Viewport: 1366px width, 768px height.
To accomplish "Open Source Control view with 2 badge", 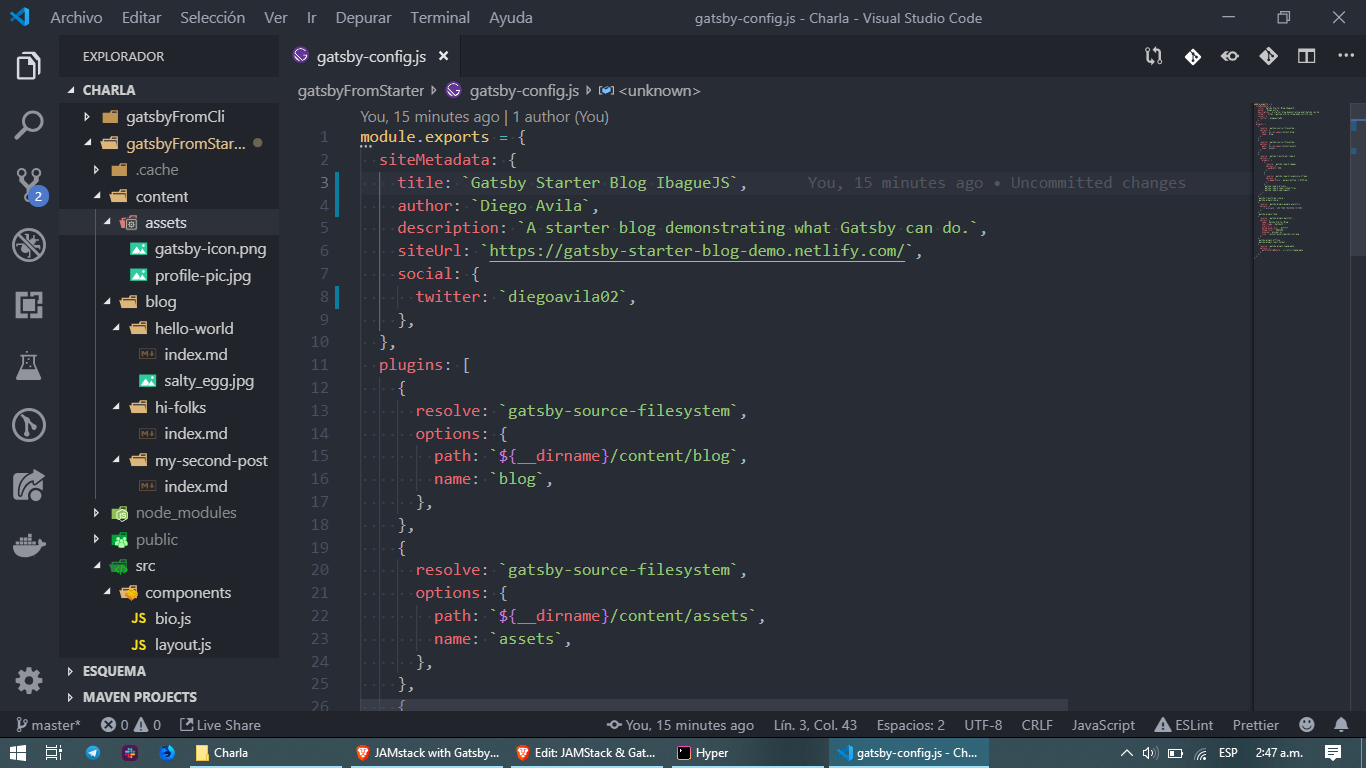I will pyautogui.click(x=29, y=184).
